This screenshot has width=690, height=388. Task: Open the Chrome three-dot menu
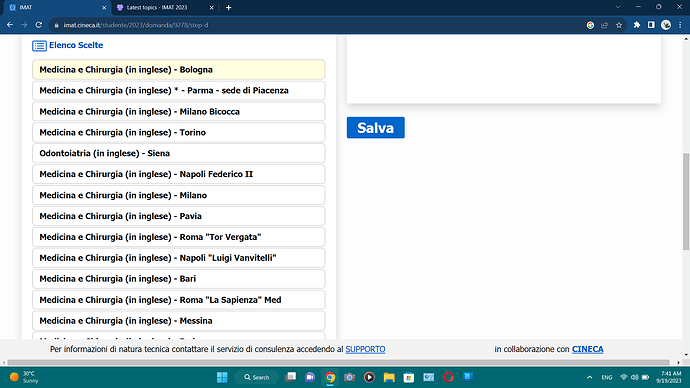[680, 25]
